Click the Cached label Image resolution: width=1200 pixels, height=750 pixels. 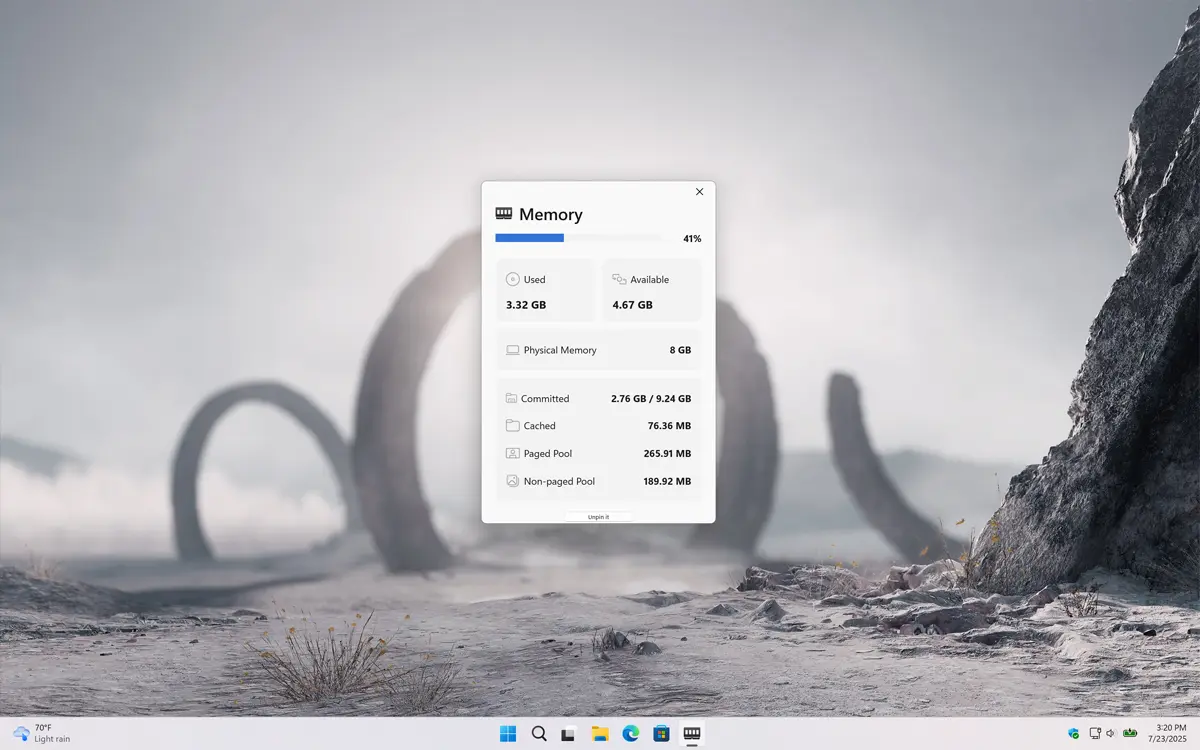pyautogui.click(x=540, y=426)
